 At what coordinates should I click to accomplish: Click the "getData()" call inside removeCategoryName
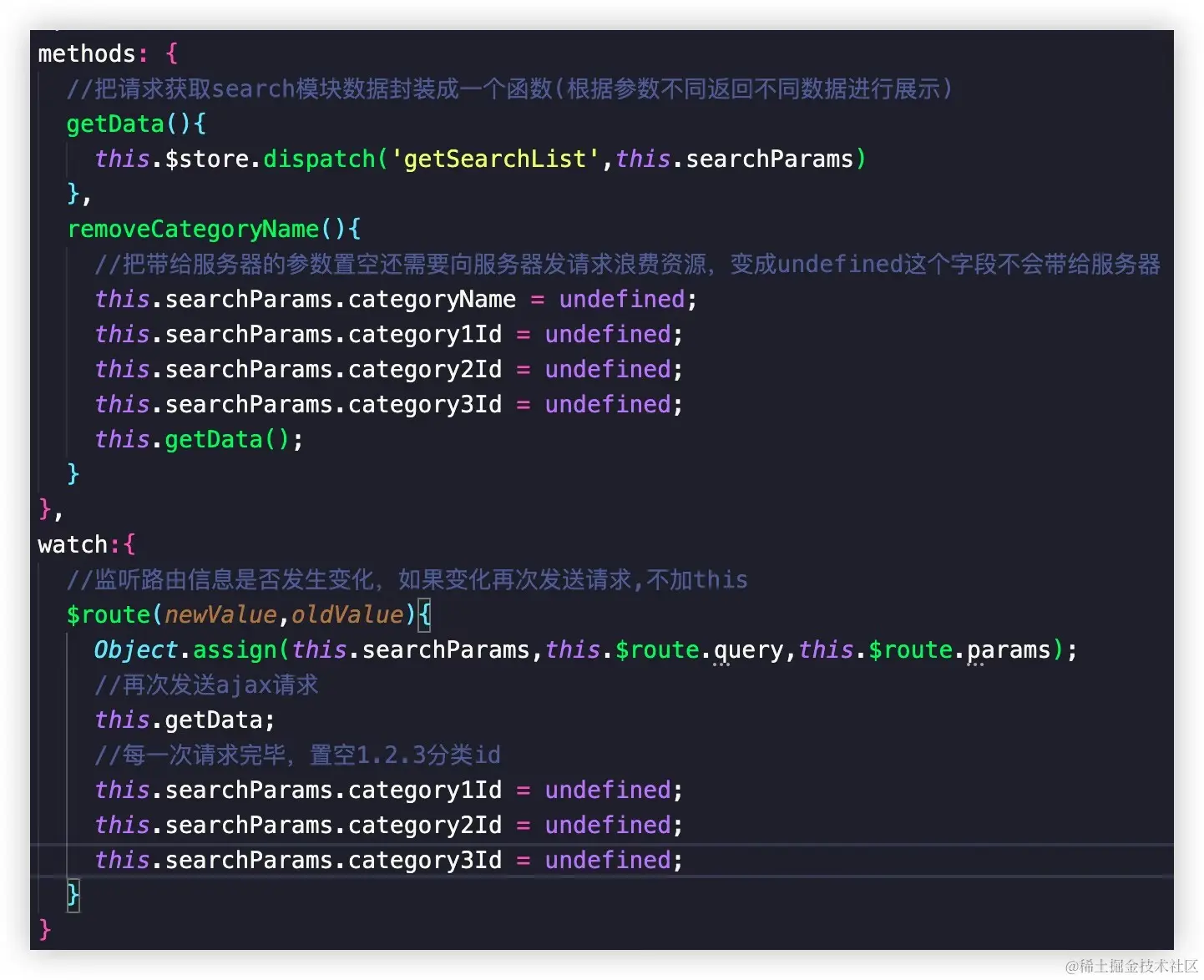(227, 440)
